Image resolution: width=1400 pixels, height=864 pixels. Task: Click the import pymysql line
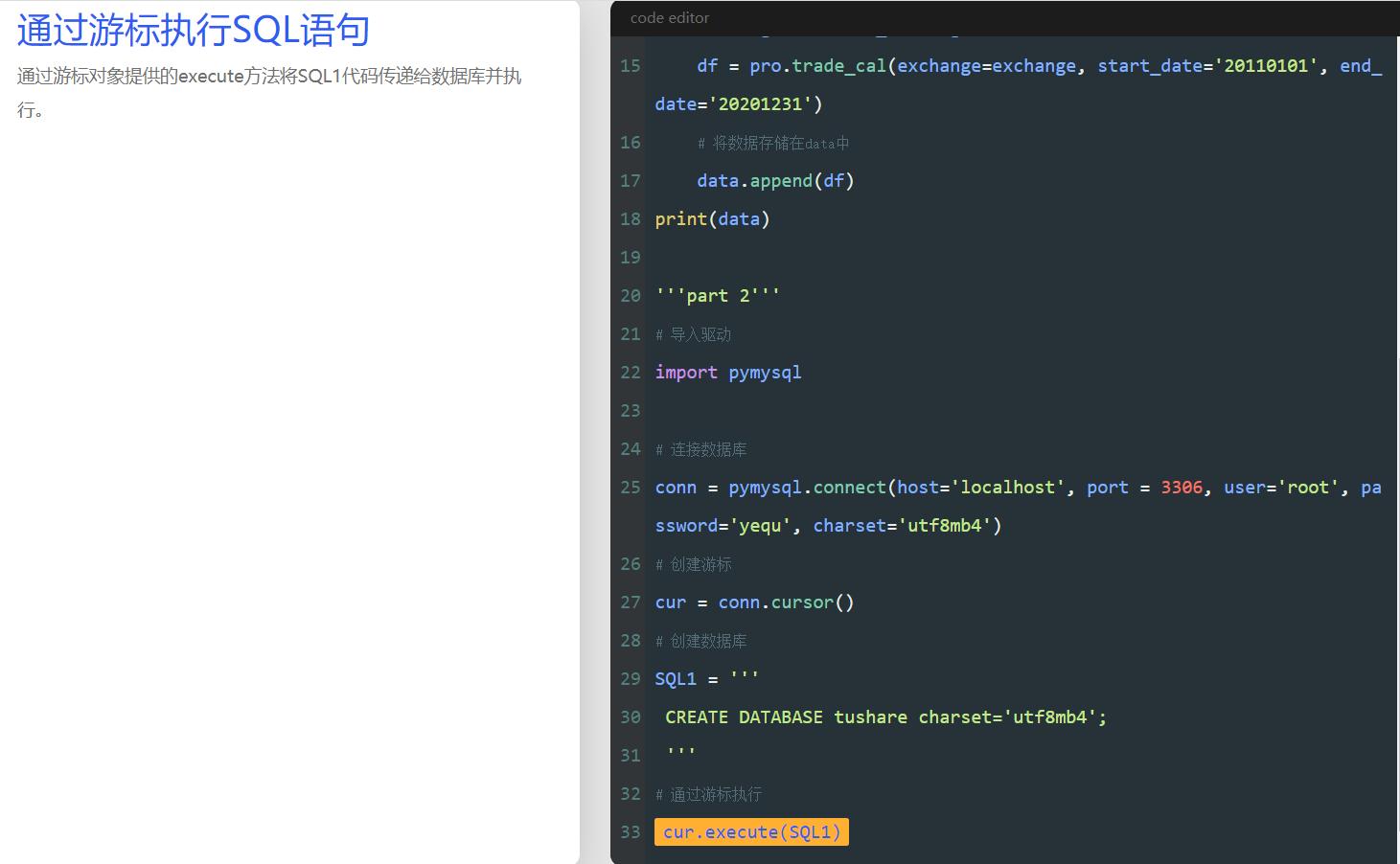(x=728, y=373)
